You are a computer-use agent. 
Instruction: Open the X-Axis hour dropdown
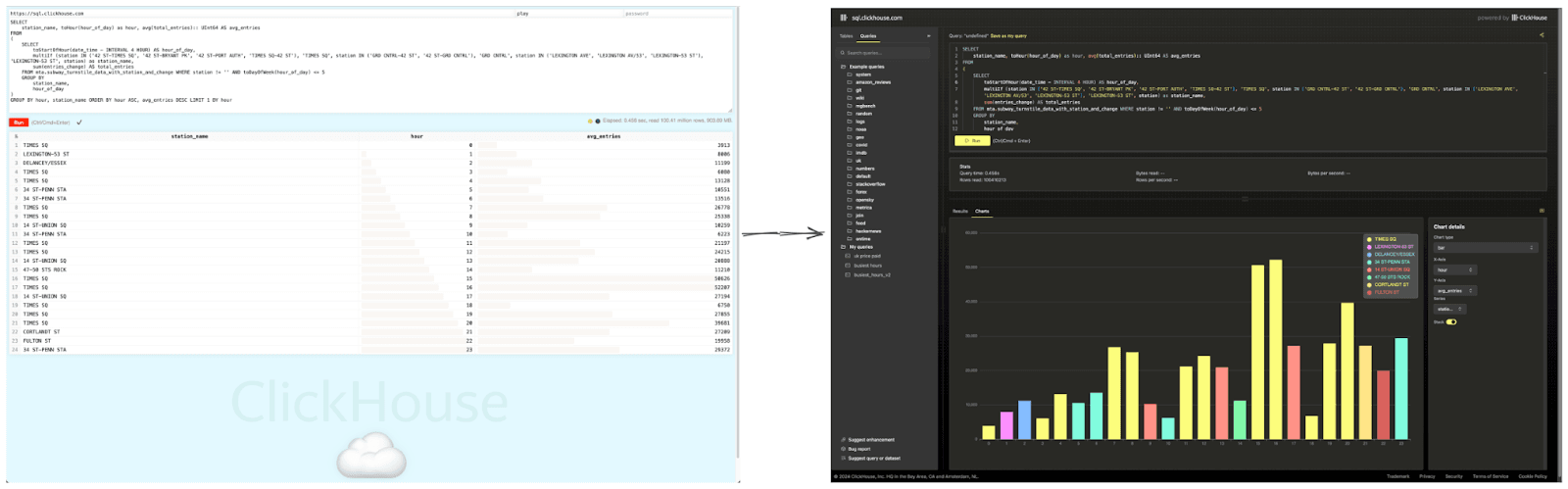[1455, 269]
